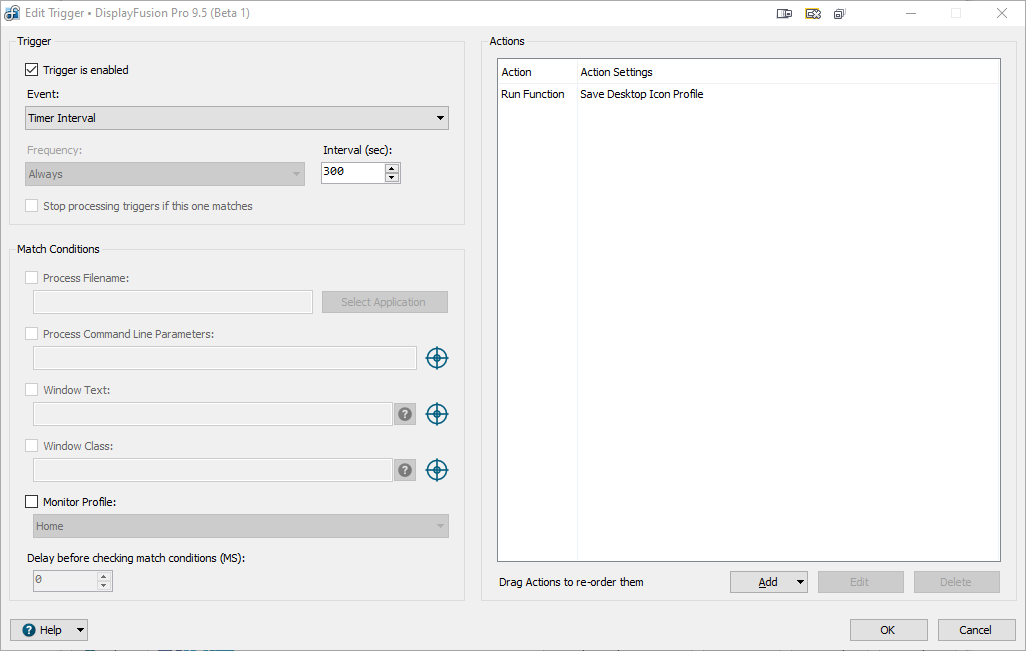Click the question mark beside Window Text field

tap(405, 414)
